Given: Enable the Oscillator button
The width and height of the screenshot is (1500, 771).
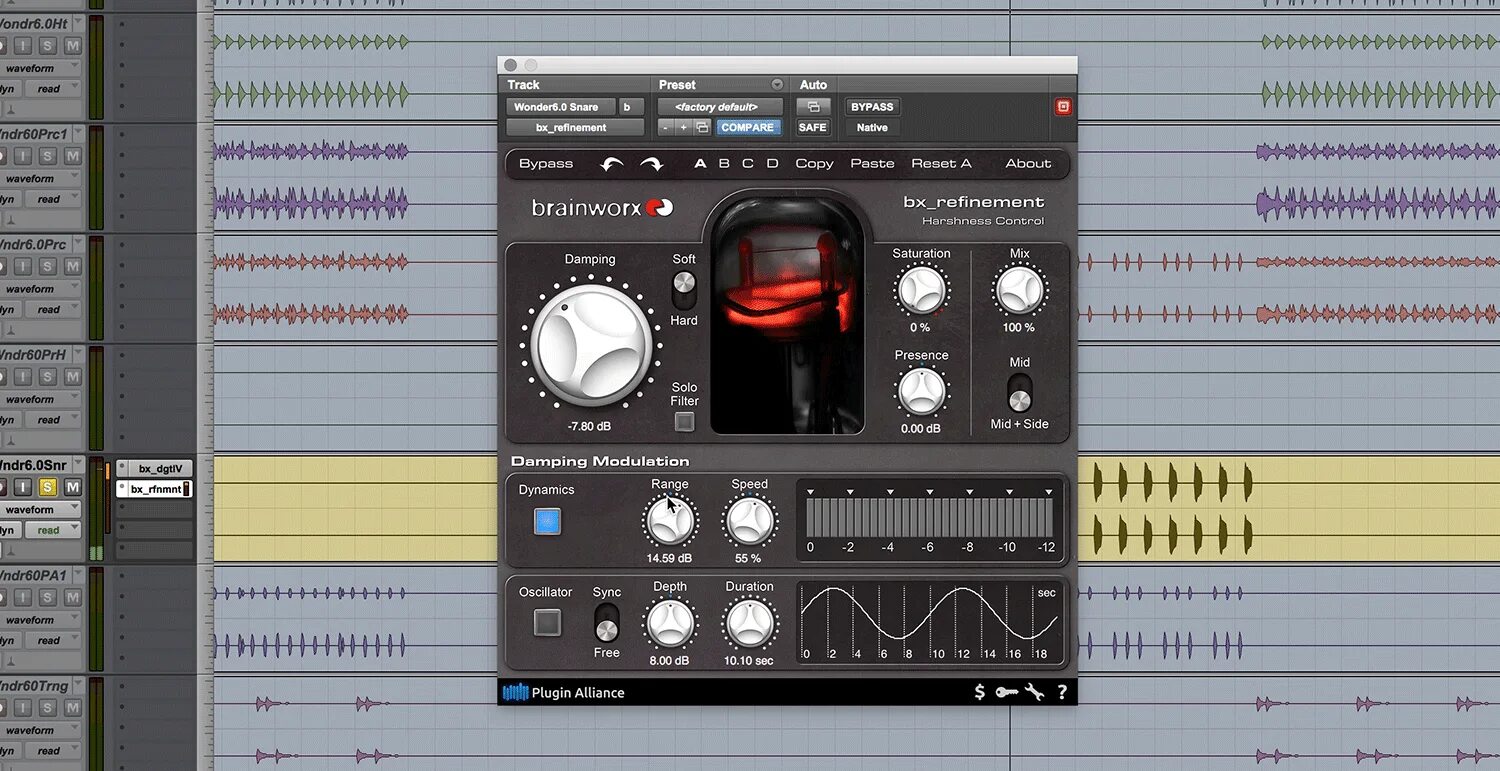Looking at the screenshot, I should coord(547,623).
